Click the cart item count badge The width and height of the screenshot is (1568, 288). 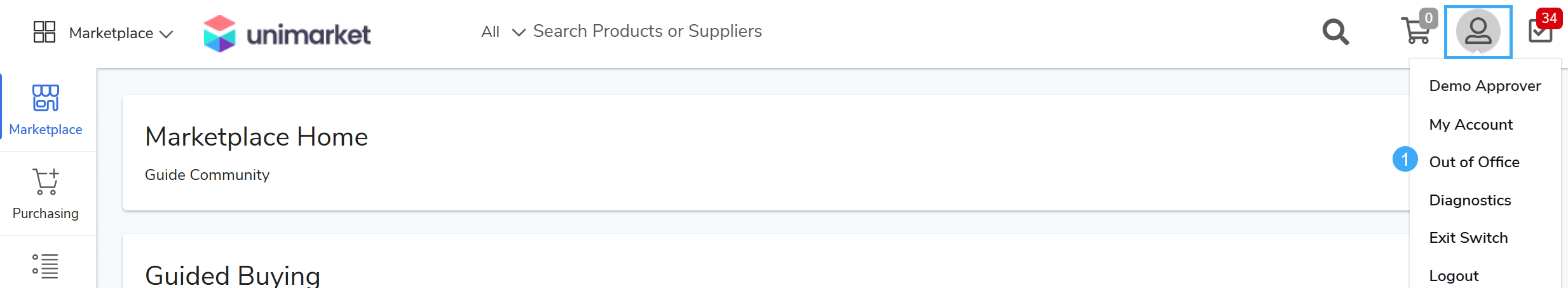(x=1428, y=18)
